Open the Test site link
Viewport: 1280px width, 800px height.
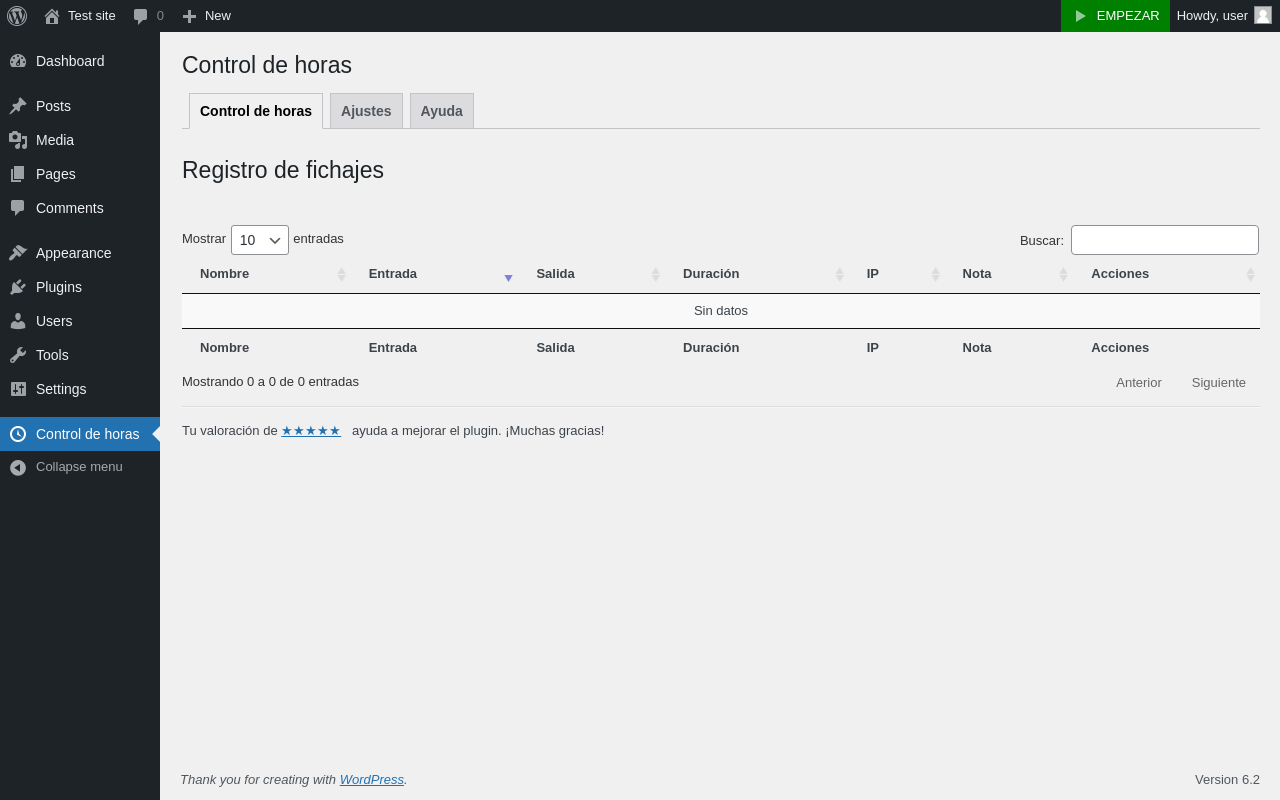coord(80,16)
